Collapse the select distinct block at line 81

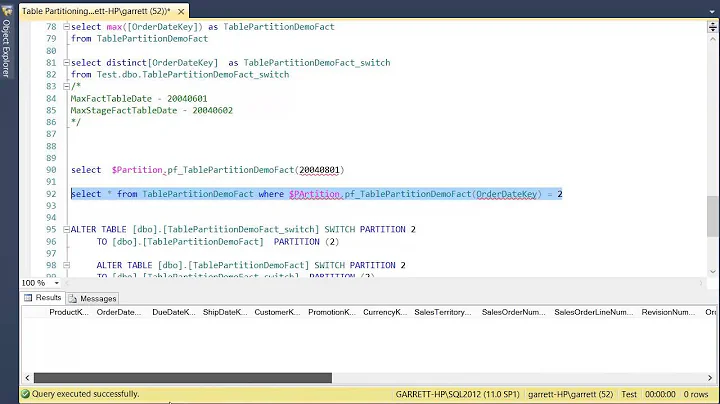coord(65,62)
